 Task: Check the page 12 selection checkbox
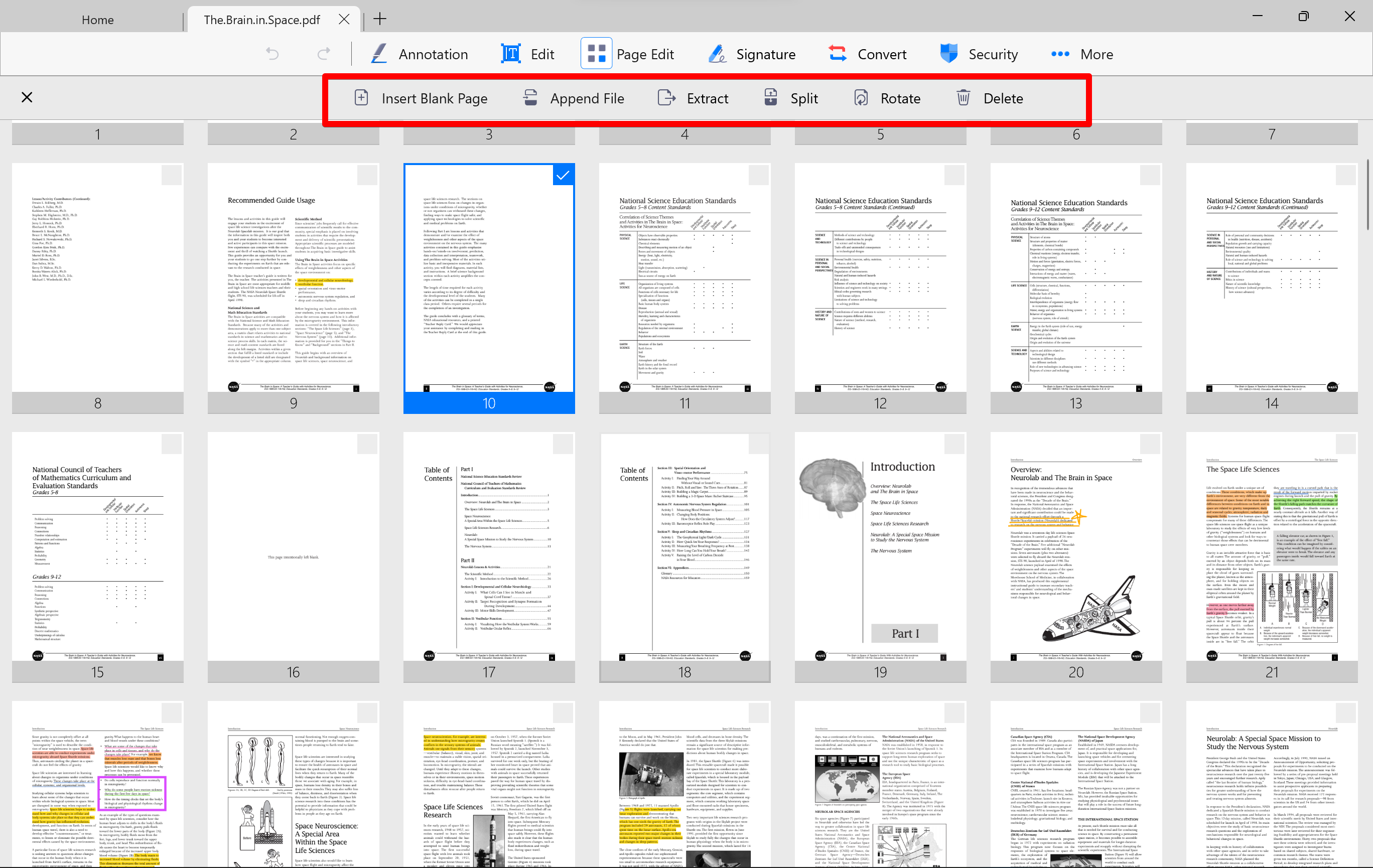954,175
